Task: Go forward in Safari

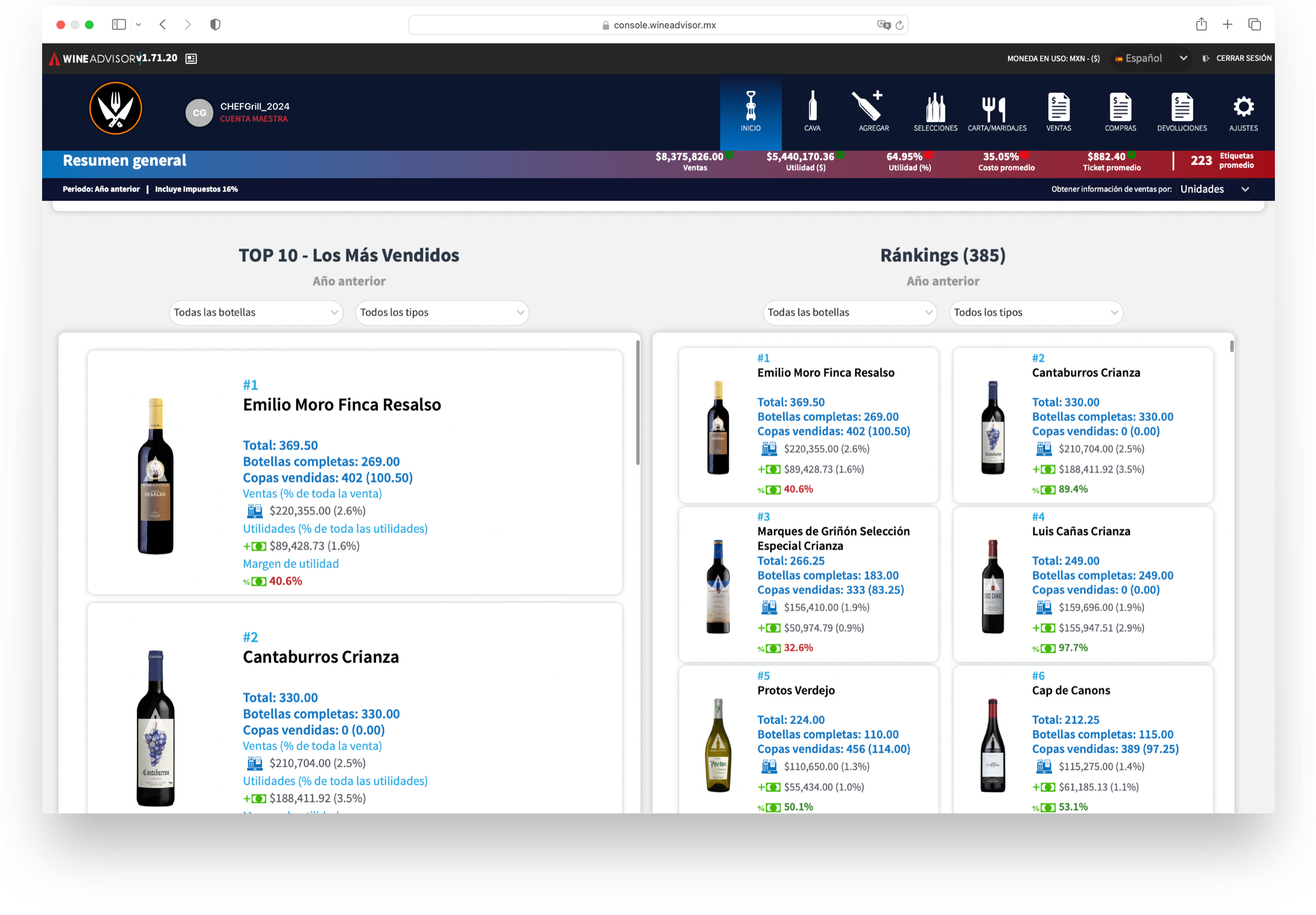Action: click(187, 24)
